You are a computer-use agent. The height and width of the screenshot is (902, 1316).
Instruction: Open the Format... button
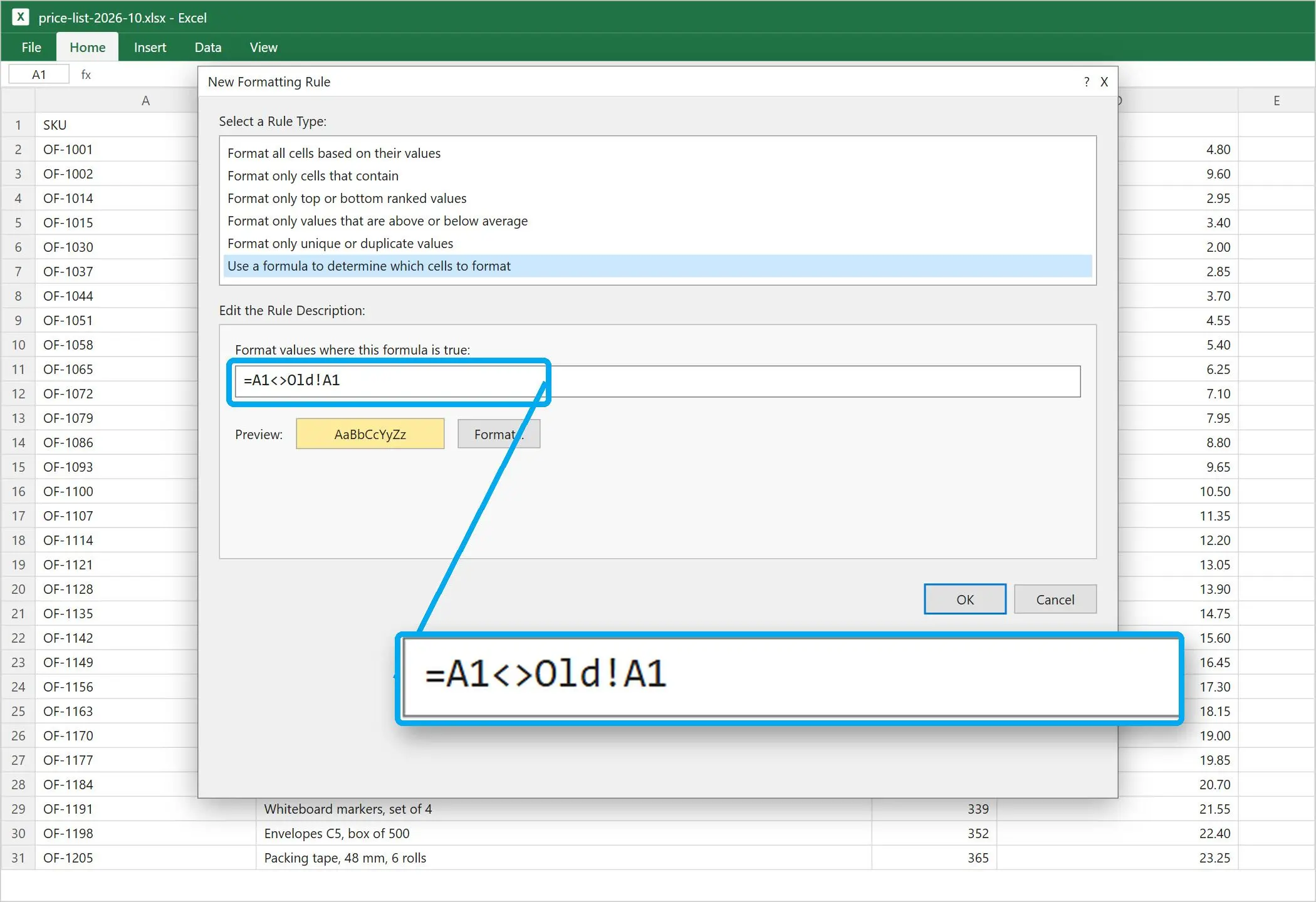pos(499,434)
